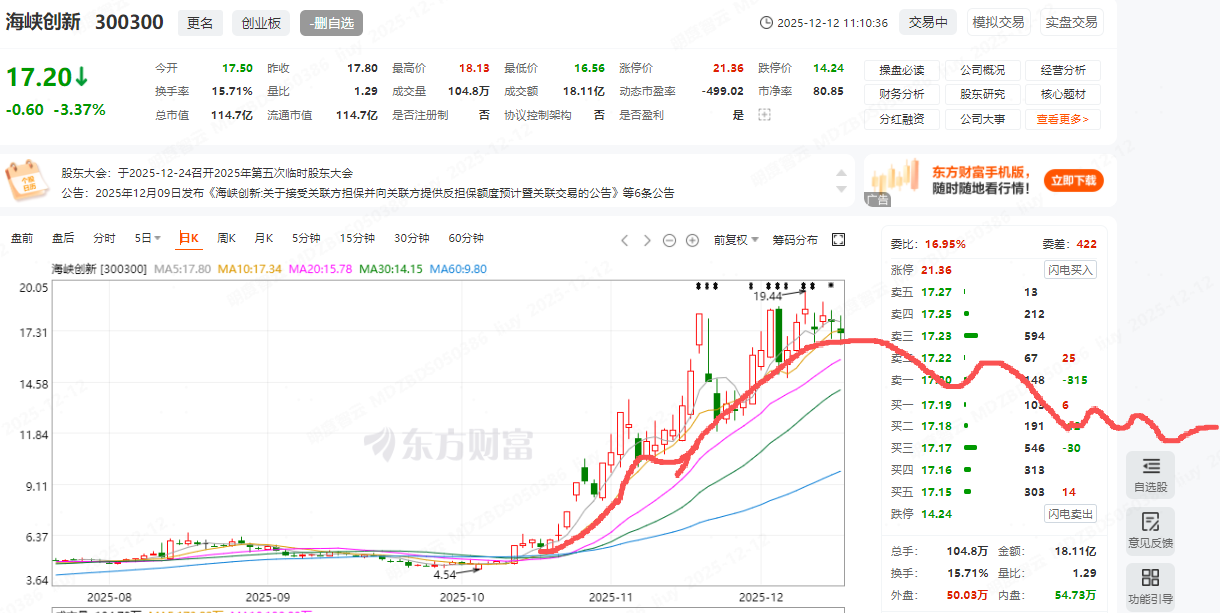
Task: Shift chart right with next arrow
Action: coord(647,240)
